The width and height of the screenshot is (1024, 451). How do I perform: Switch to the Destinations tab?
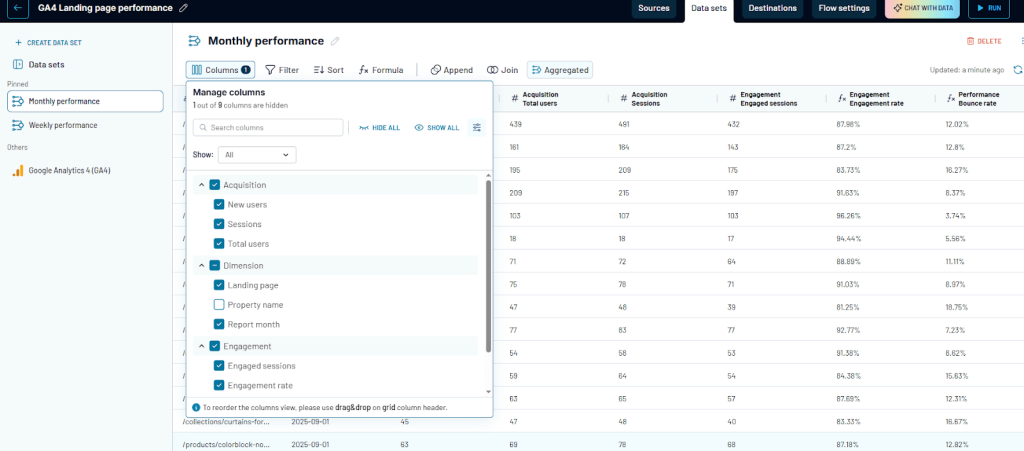pyautogui.click(x=772, y=8)
